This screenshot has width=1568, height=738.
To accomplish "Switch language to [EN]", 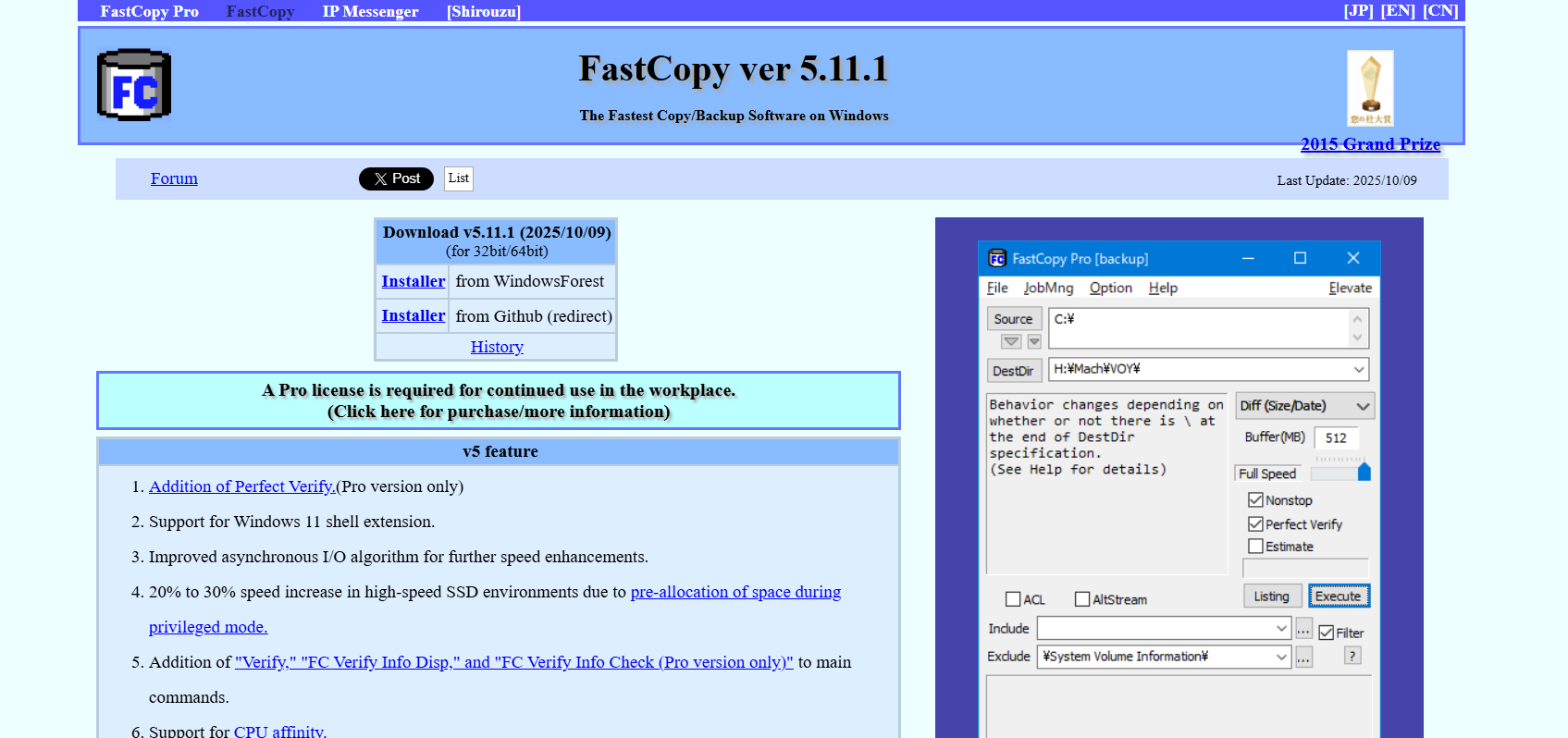I will (x=1398, y=11).
